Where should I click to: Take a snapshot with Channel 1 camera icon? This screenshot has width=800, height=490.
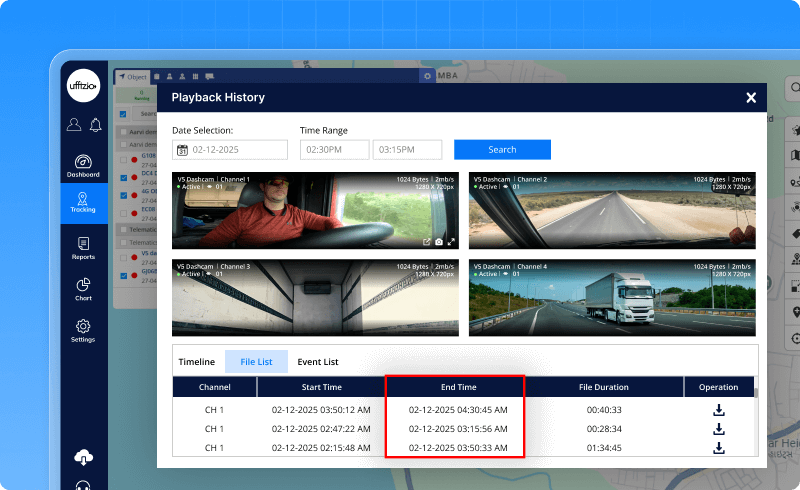point(438,241)
